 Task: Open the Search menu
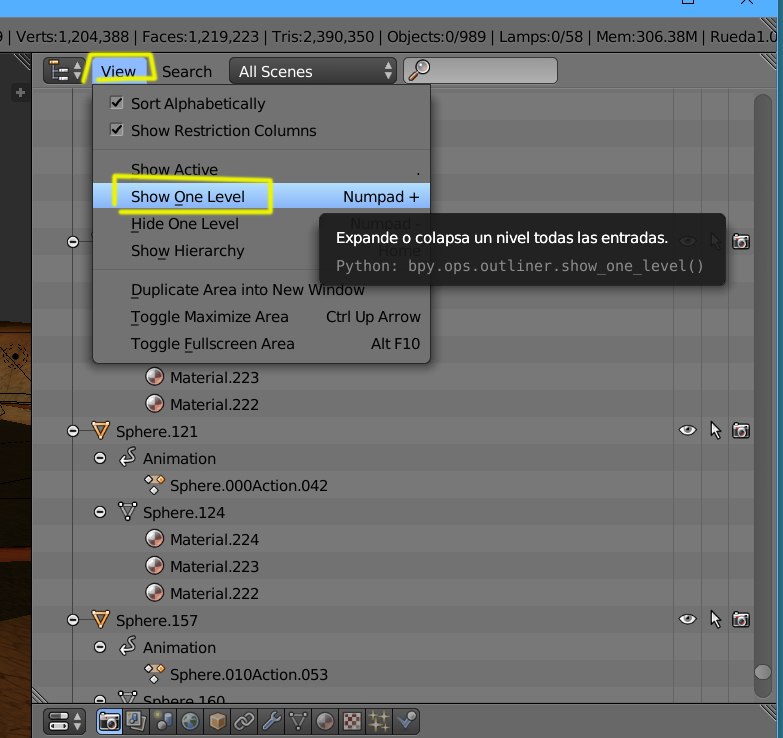[x=187, y=71]
